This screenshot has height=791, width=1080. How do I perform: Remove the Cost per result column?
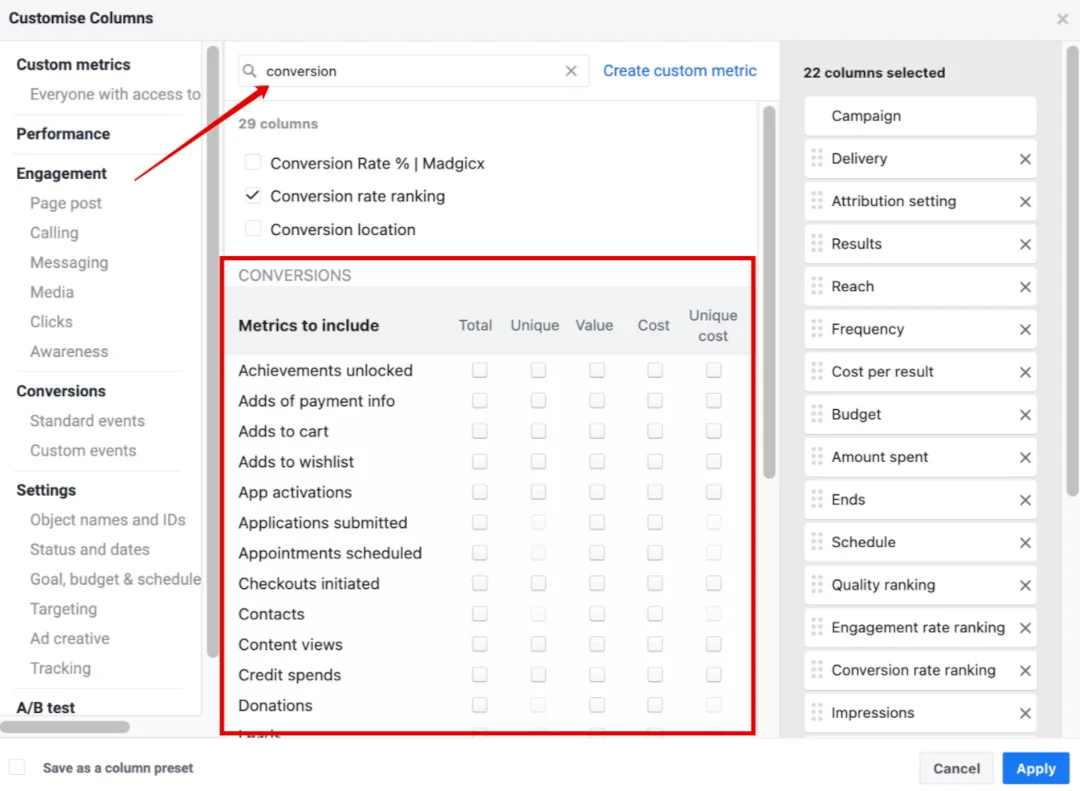pyautogui.click(x=1025, y=373)
